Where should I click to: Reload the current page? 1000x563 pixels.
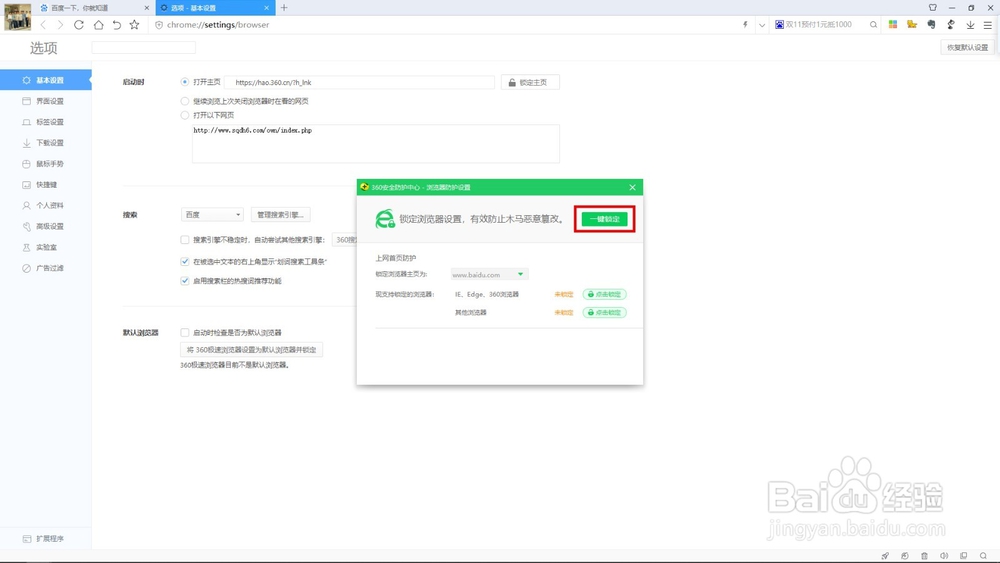[x=78, y=25]
